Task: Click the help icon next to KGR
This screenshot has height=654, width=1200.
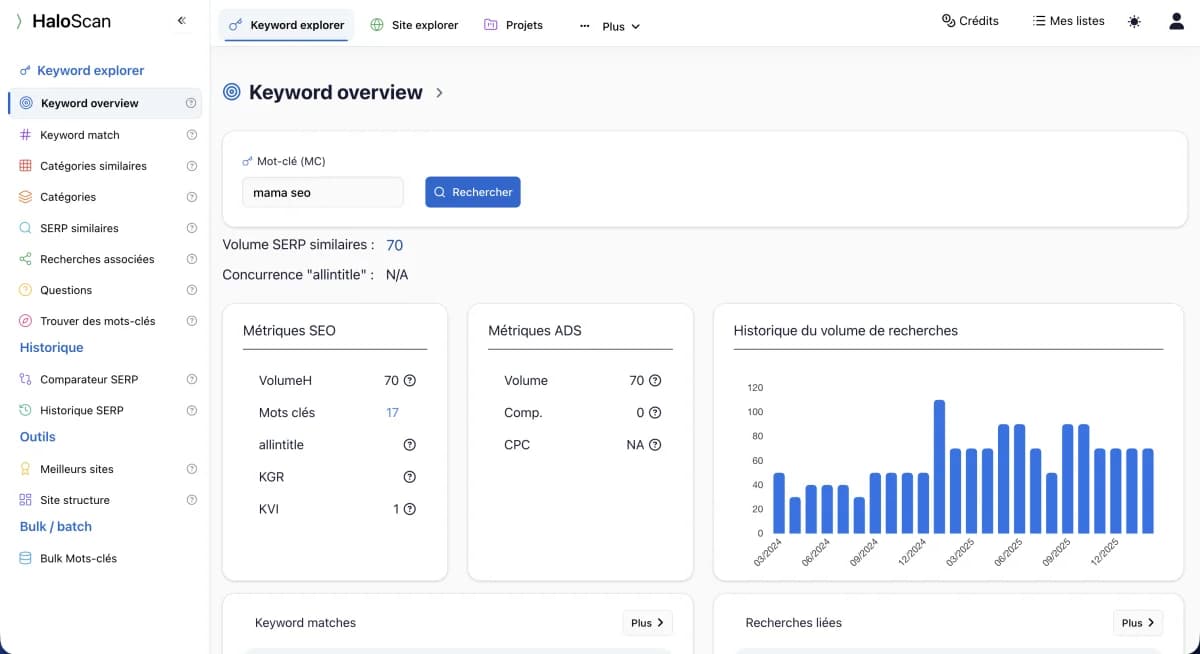Action: [409, 477]
